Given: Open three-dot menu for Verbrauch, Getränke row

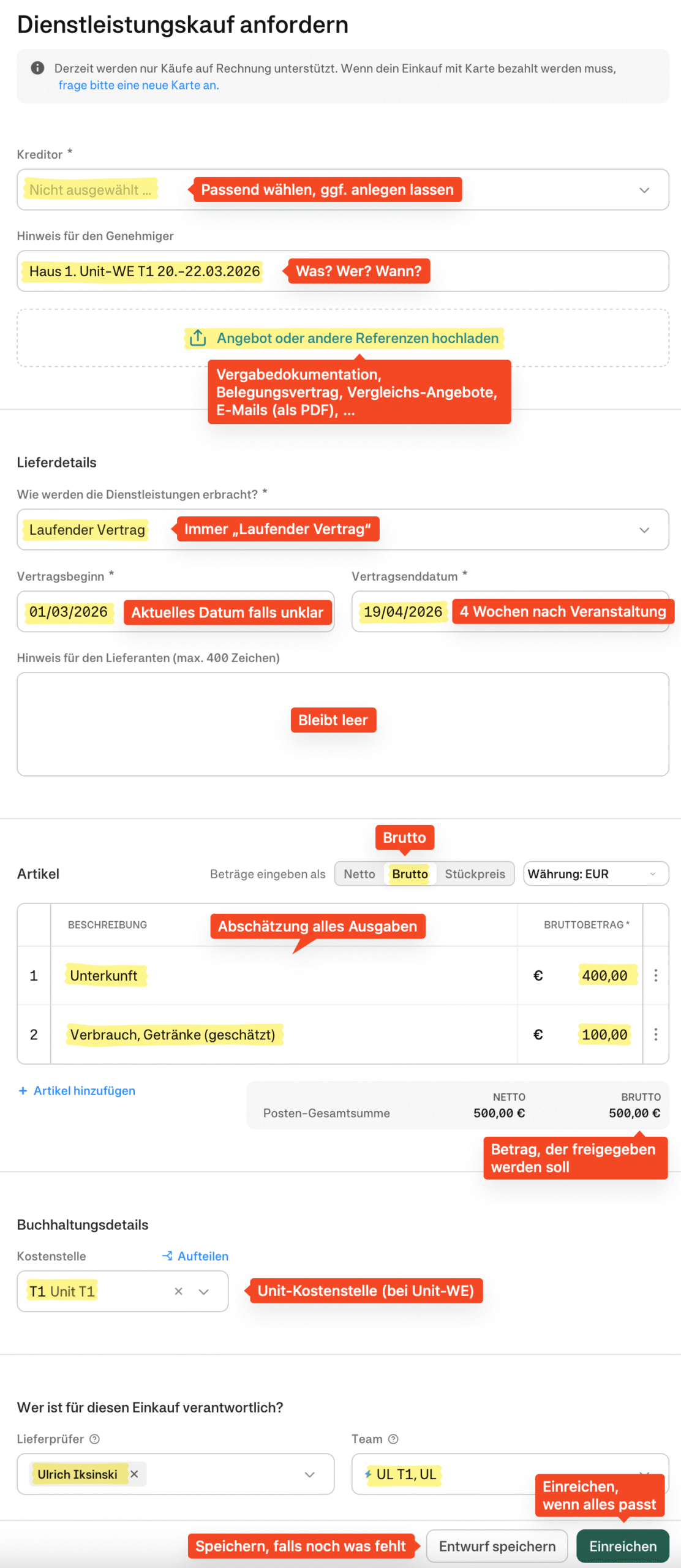Looking at the screenshot, I should 655,1035.
